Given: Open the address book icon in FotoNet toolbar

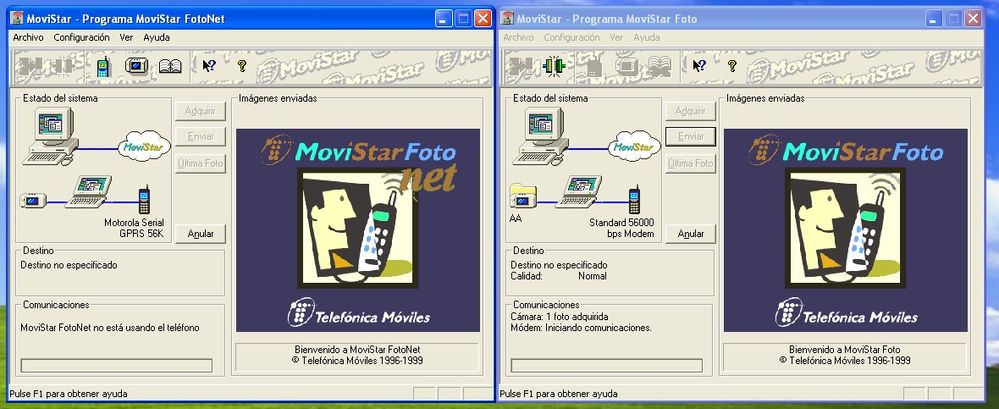Looking at the screenshot, I should (x=170, y=66).
